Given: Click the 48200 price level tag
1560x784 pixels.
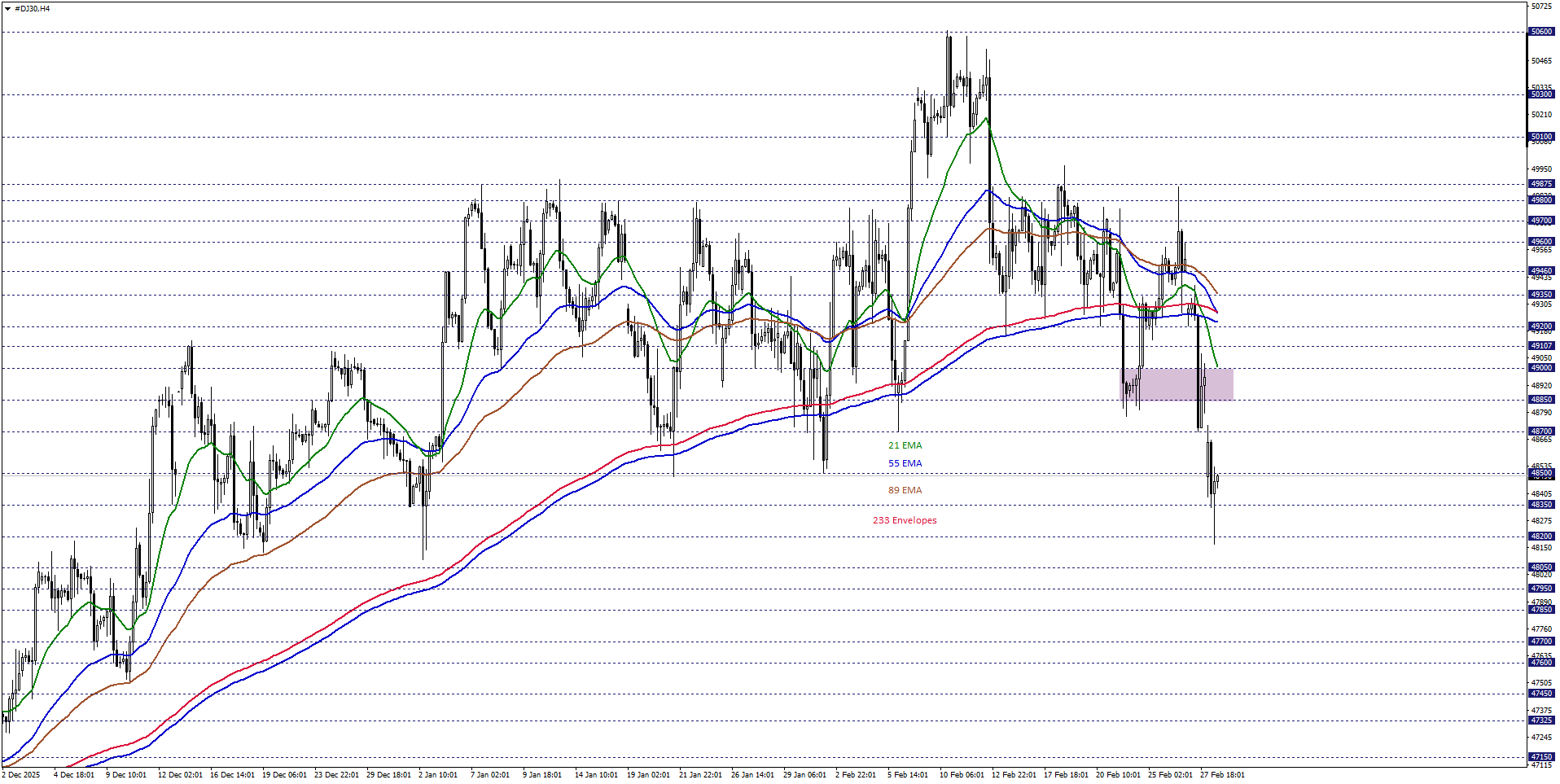Looking at the screenshot, I should [1541, 537].
